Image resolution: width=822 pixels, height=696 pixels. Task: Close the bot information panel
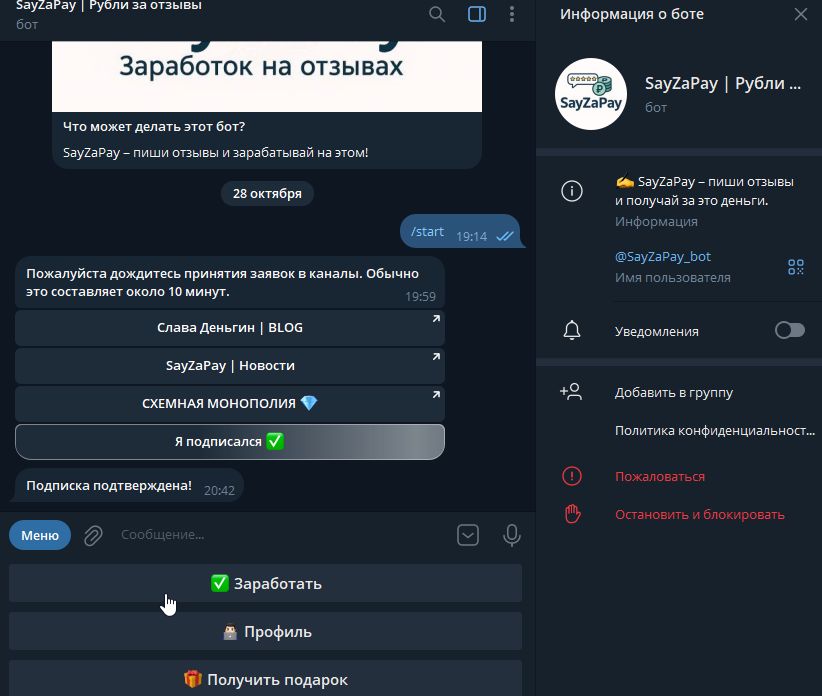click(801, 14)
